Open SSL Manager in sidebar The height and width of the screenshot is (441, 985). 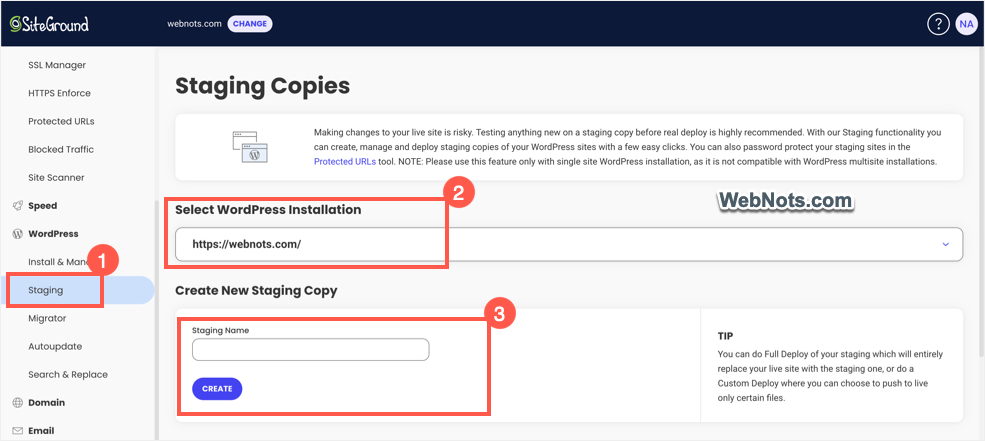(x=57, y=65)
